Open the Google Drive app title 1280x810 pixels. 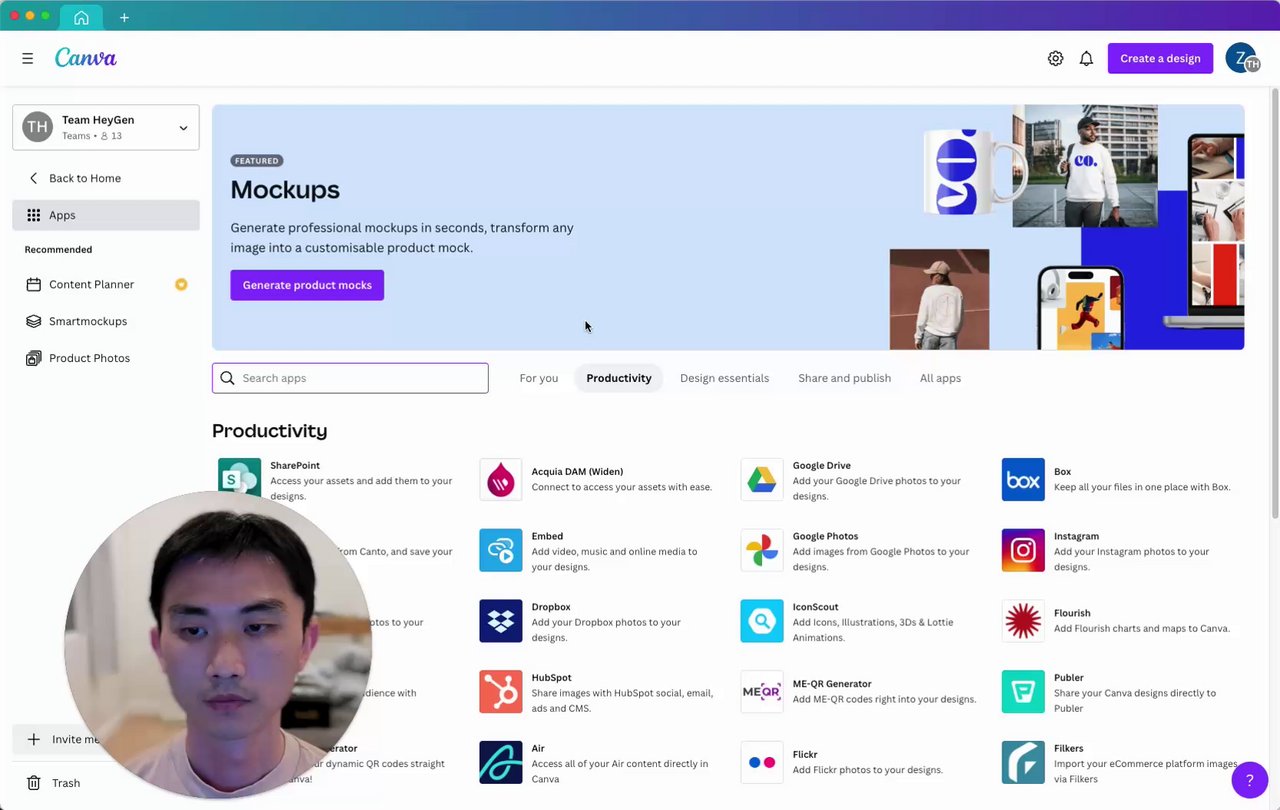[x=822, y=465]
